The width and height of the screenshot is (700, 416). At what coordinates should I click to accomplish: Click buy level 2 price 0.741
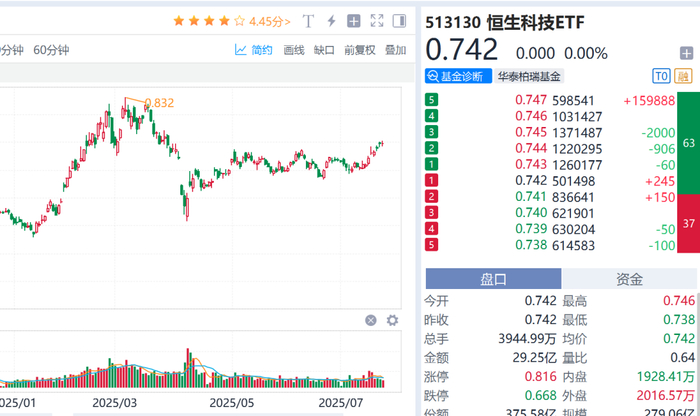(531, 197)
